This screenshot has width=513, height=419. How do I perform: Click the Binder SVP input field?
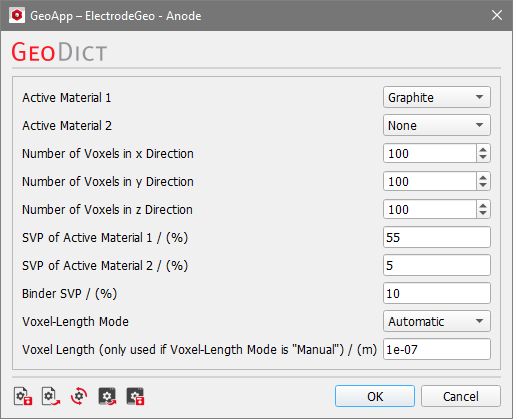pos(437,293)
